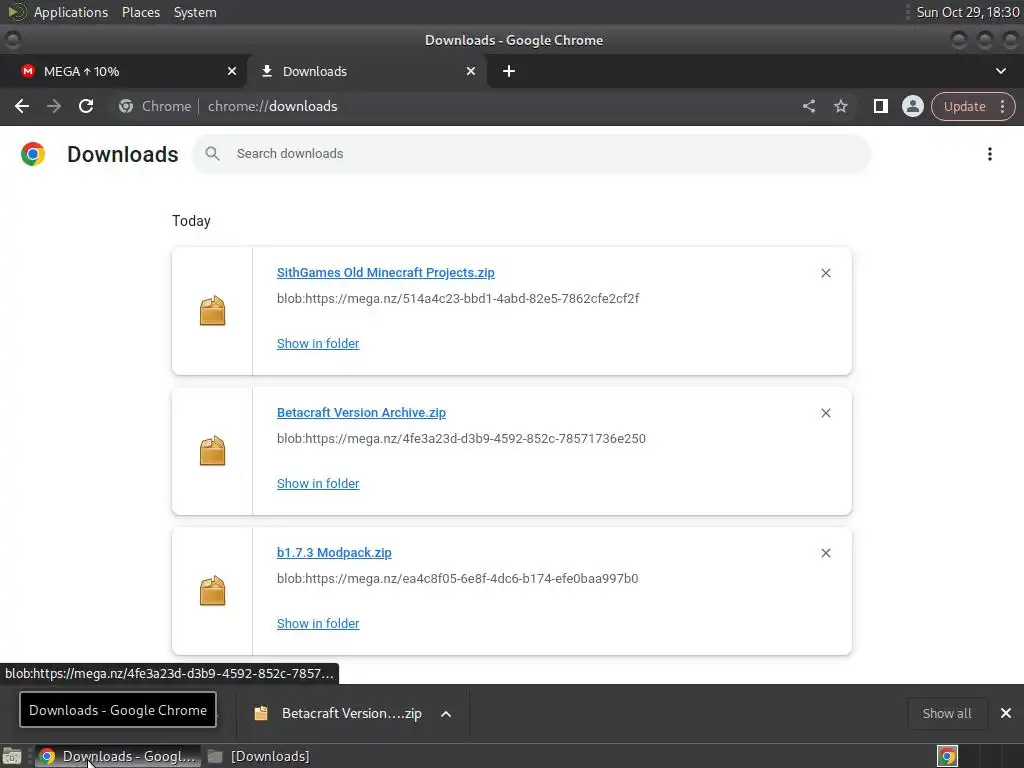The width and height of the screenshot is (1024, 768).
Task: Show SithGames Old Minecraft Projects.zip in folder
Action: click(318, 344)
